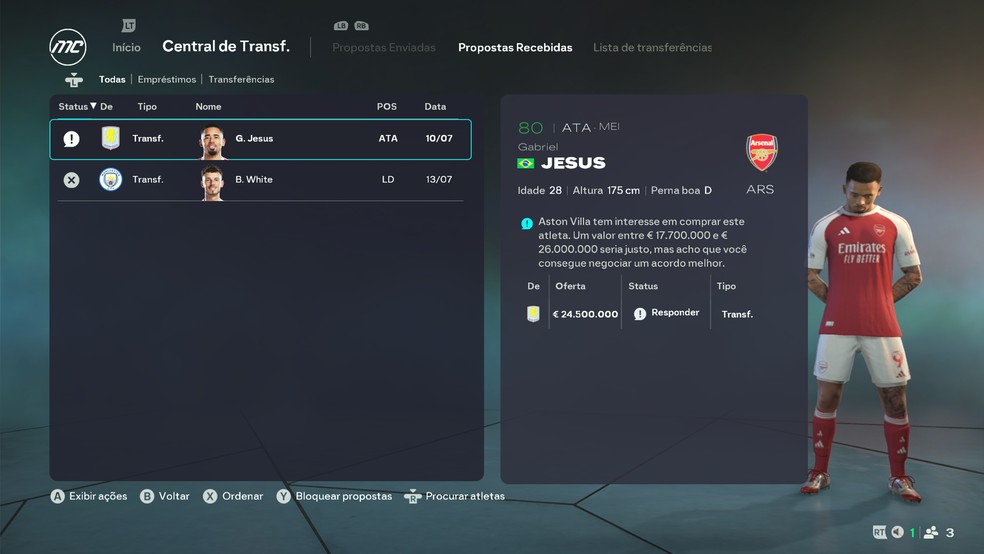This screenshot has width=984, height=554.
Task: Filter proposals by Empréstimos
Action: (x=167, y=80)
